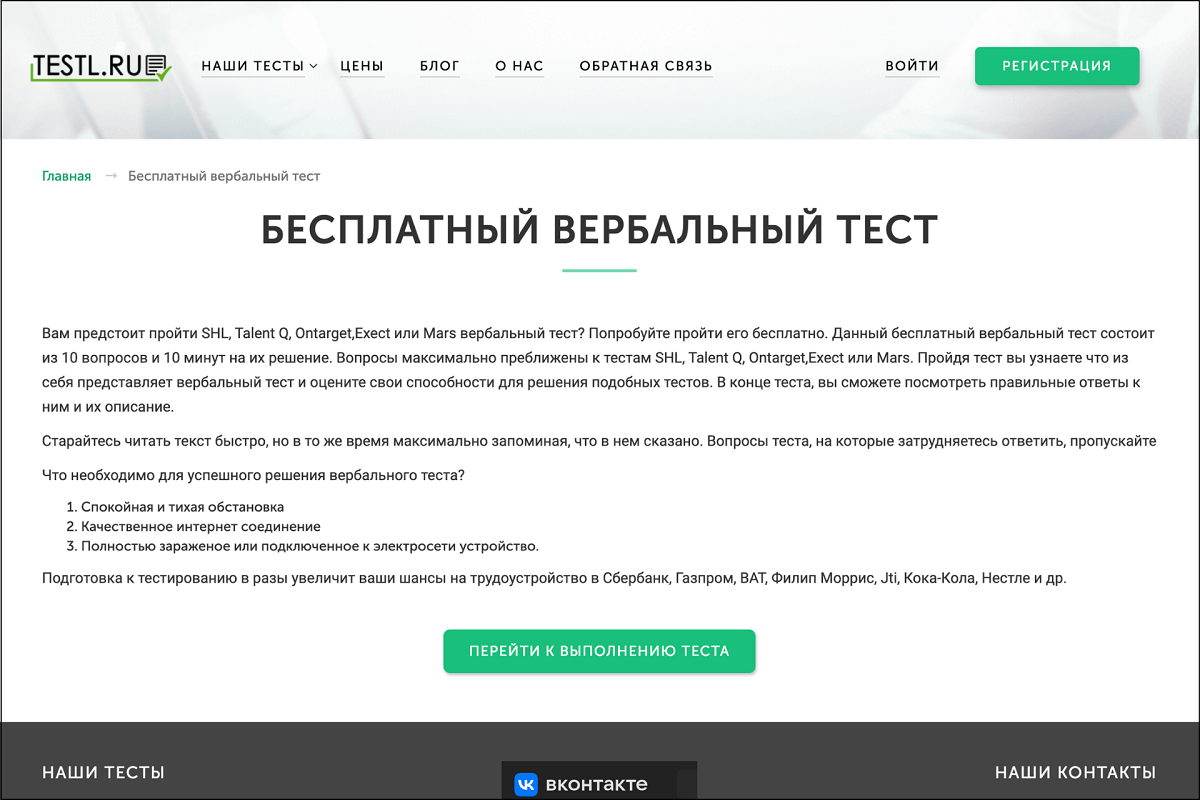This screenshot has height=800, width=1200.
Task: Click the question Что необходимо для успешного решения
Action: tap(253, 475)
